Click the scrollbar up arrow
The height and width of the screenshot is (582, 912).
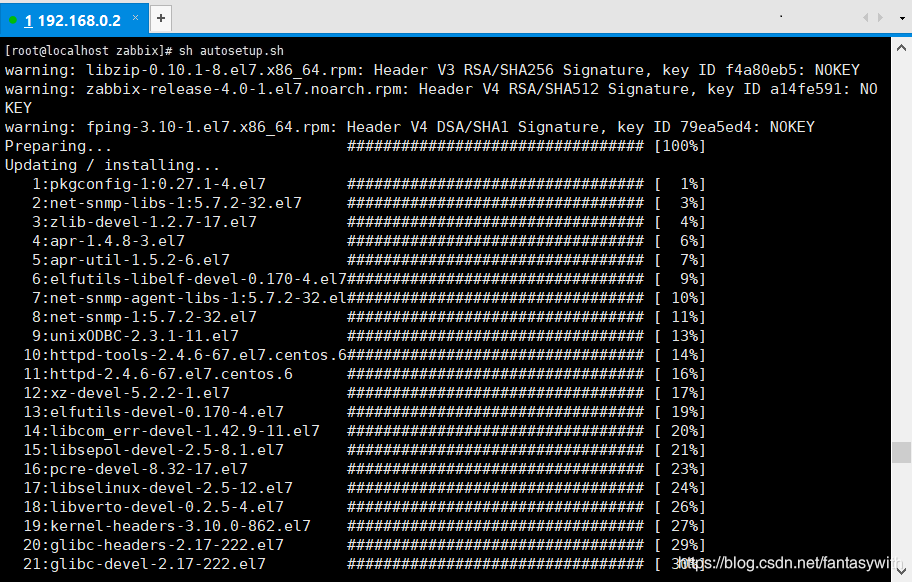(x=901, y=48)
